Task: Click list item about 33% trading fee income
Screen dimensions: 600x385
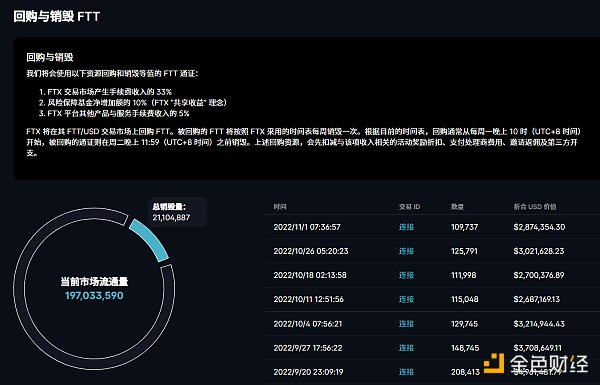Action: coord(105,92)
